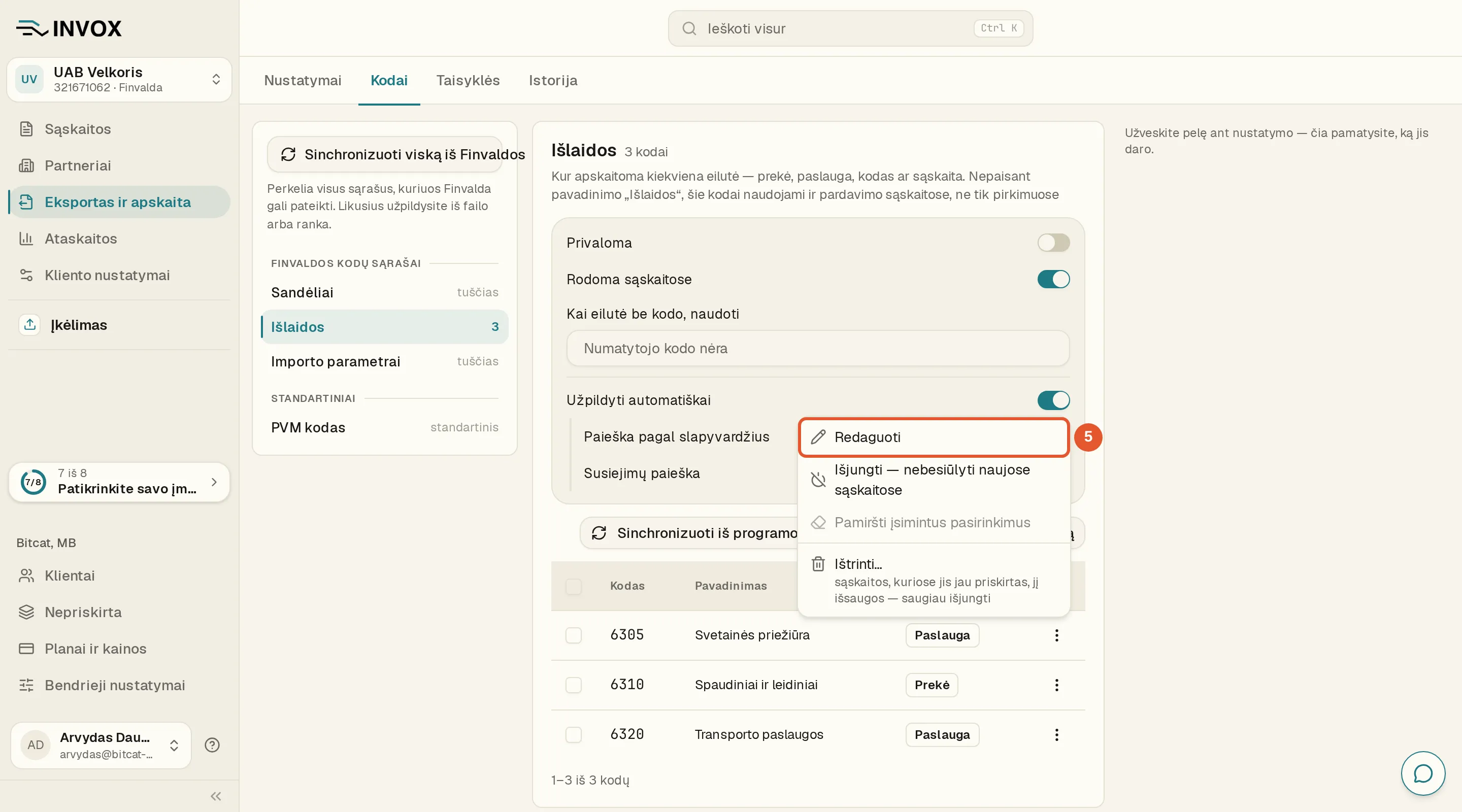The image size is (1462, 812).
Task: Open the Arvydas Dau... account menu
Action: 101,745
